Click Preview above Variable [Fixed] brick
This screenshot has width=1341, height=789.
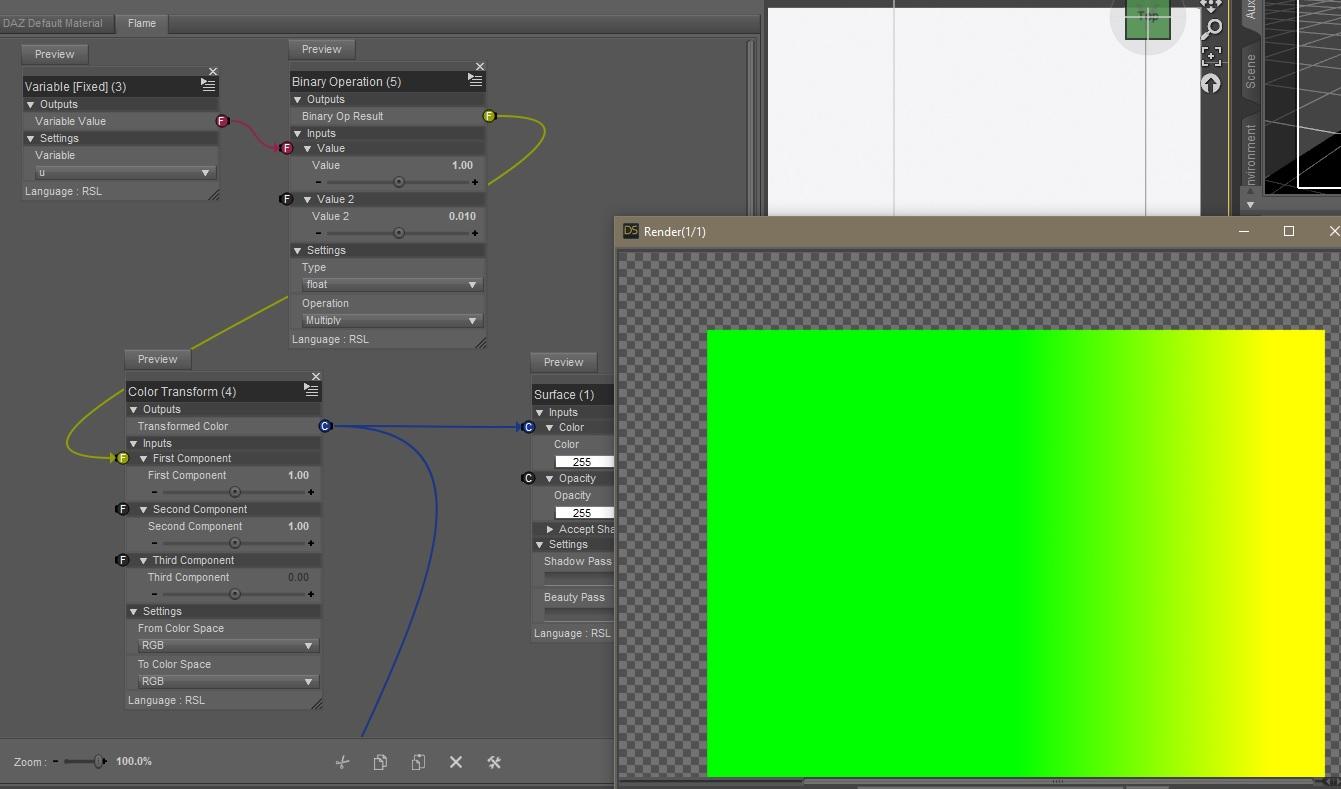[x=55, y=54]
